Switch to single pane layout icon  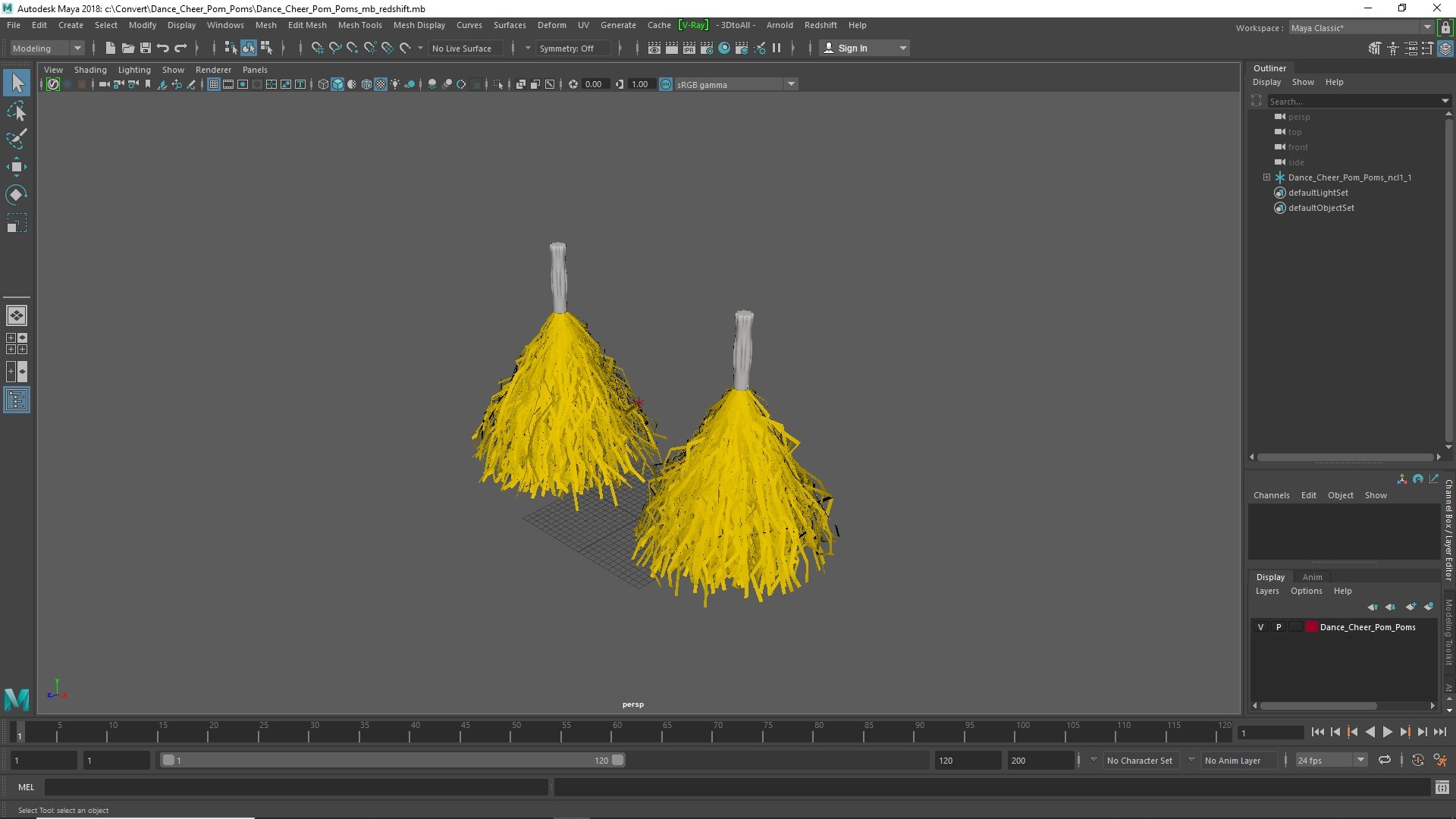coord(17,315)
